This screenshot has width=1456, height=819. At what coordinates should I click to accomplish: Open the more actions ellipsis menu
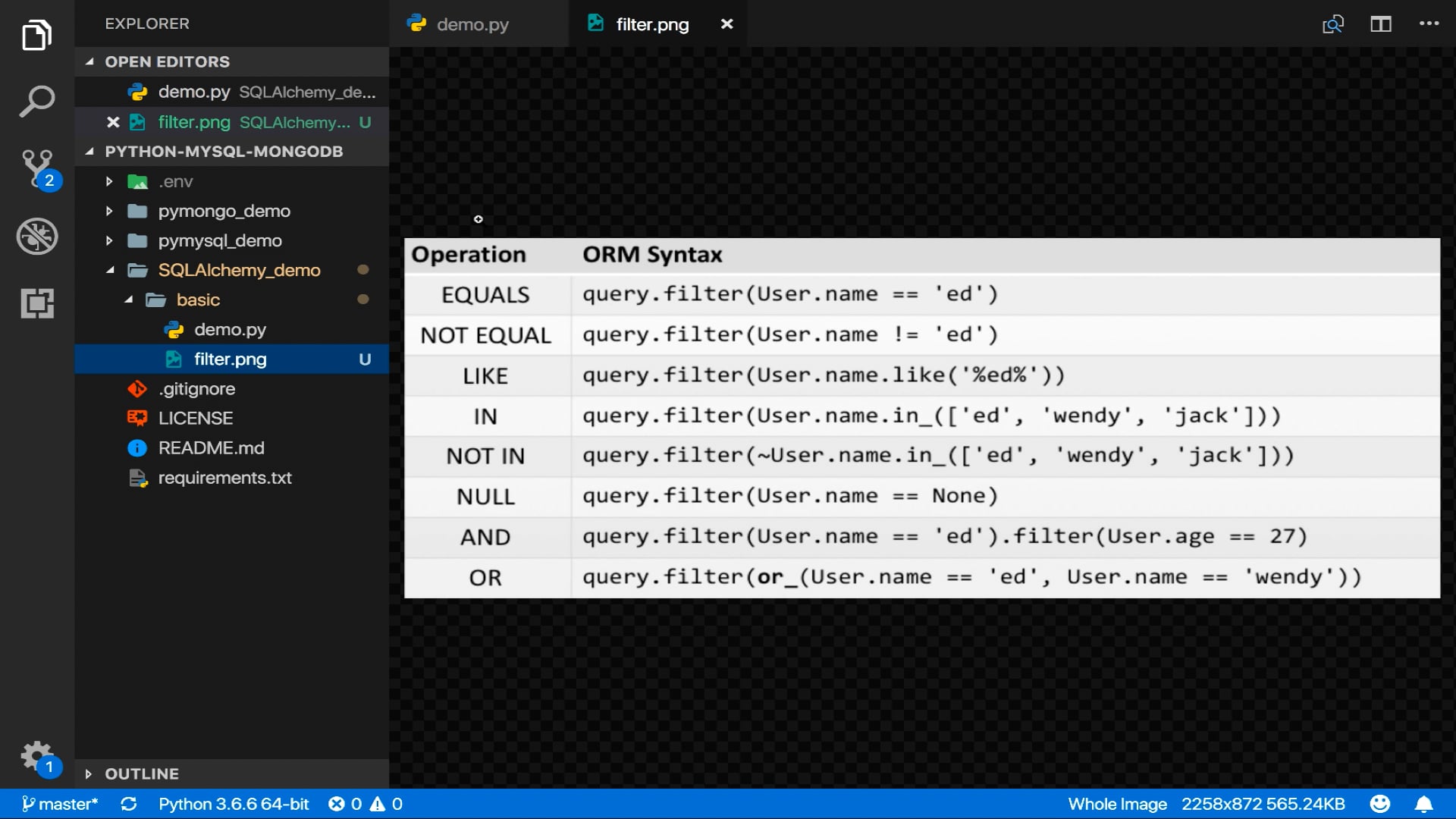1429,24
